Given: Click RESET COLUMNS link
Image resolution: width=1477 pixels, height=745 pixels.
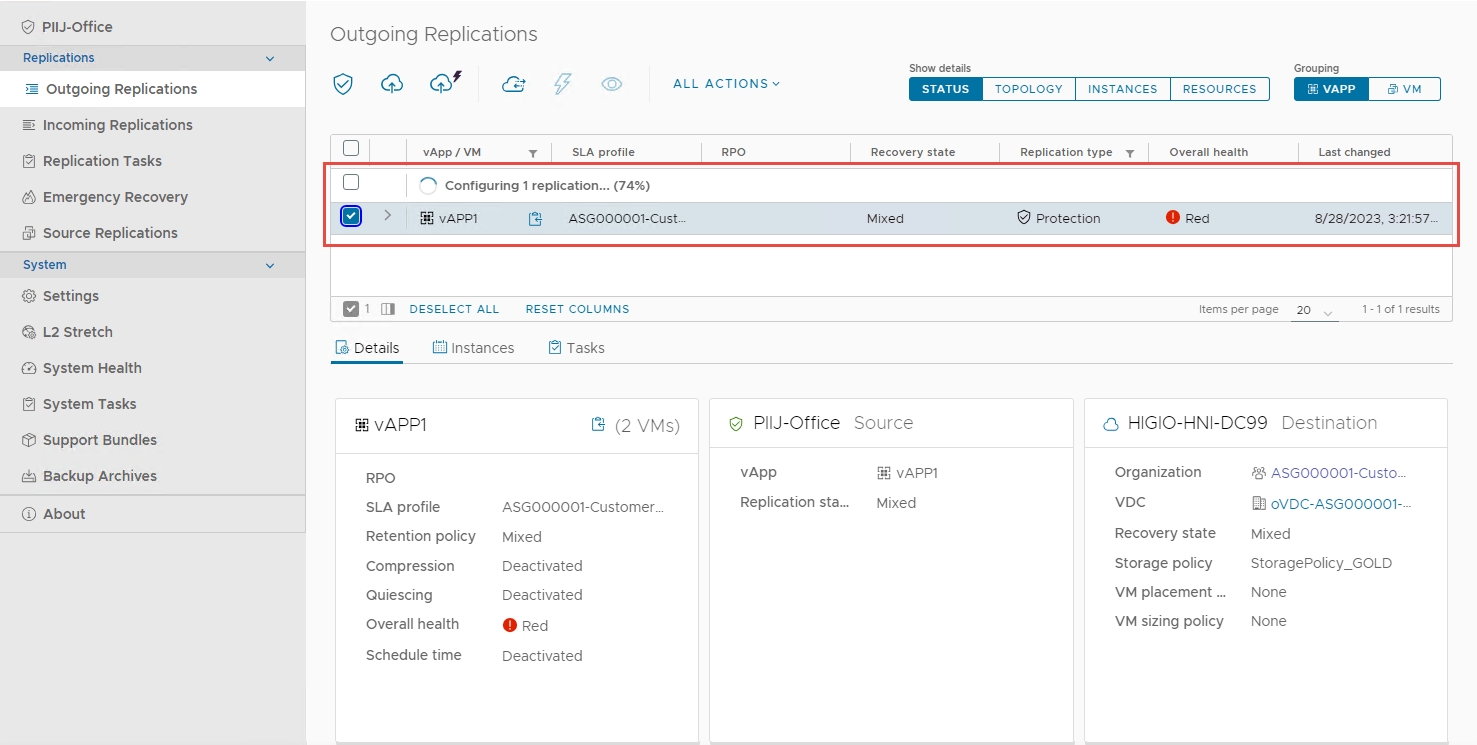Looking at the screenshot, I should pyautogui.click(x=577, y=309).
